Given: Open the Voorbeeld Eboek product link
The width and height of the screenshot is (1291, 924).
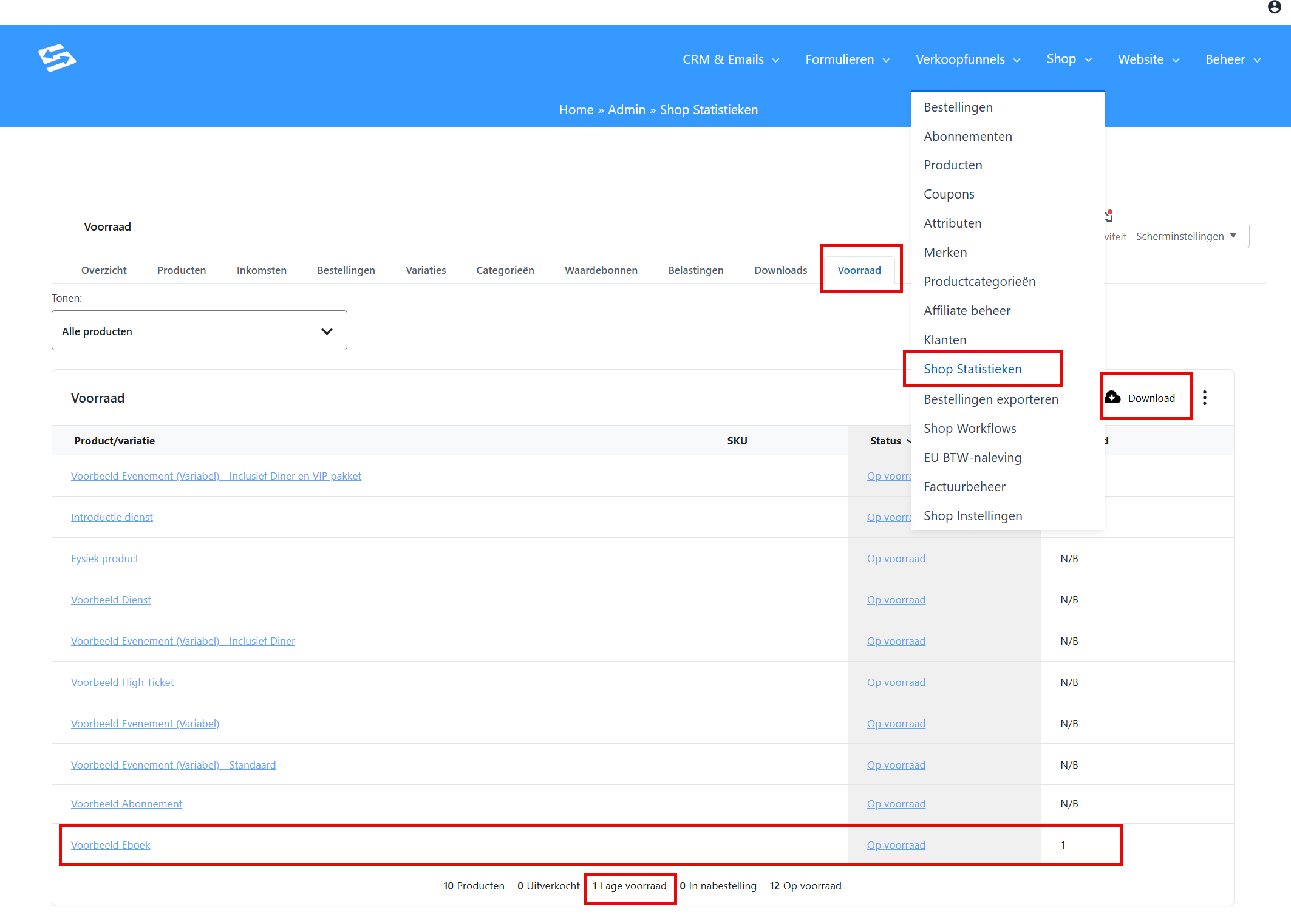Looking at the screenshot, I should 111,845.
